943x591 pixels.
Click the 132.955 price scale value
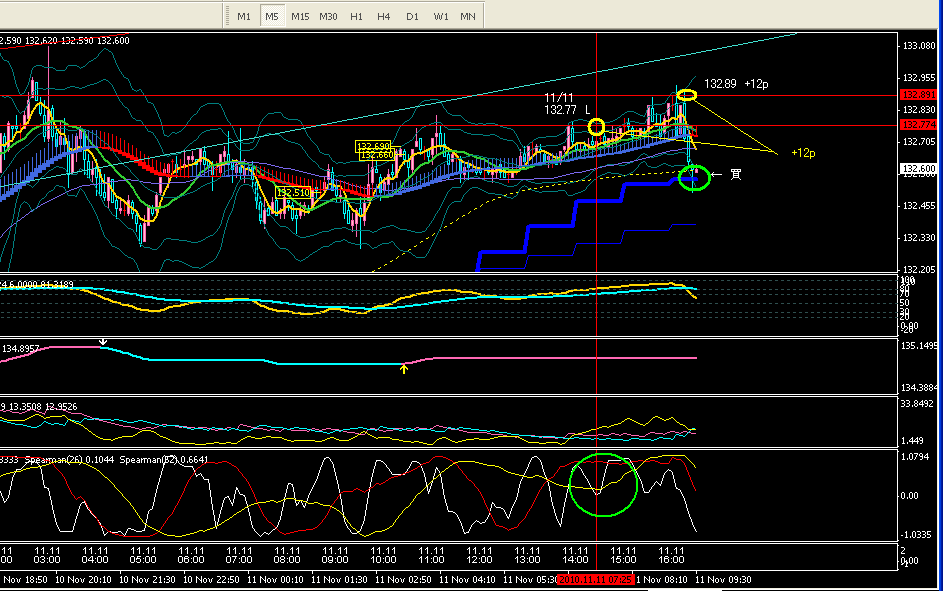pos(919,78)
